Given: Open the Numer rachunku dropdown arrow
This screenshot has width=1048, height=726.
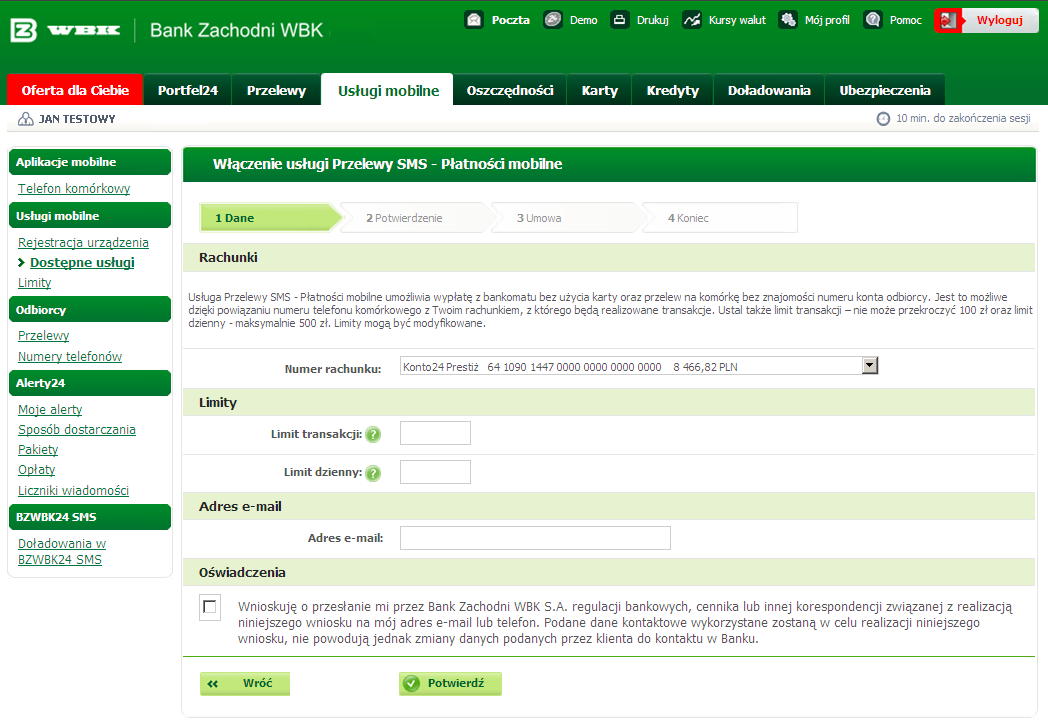Looking at the screenshot, I should [x=870, y=366].
